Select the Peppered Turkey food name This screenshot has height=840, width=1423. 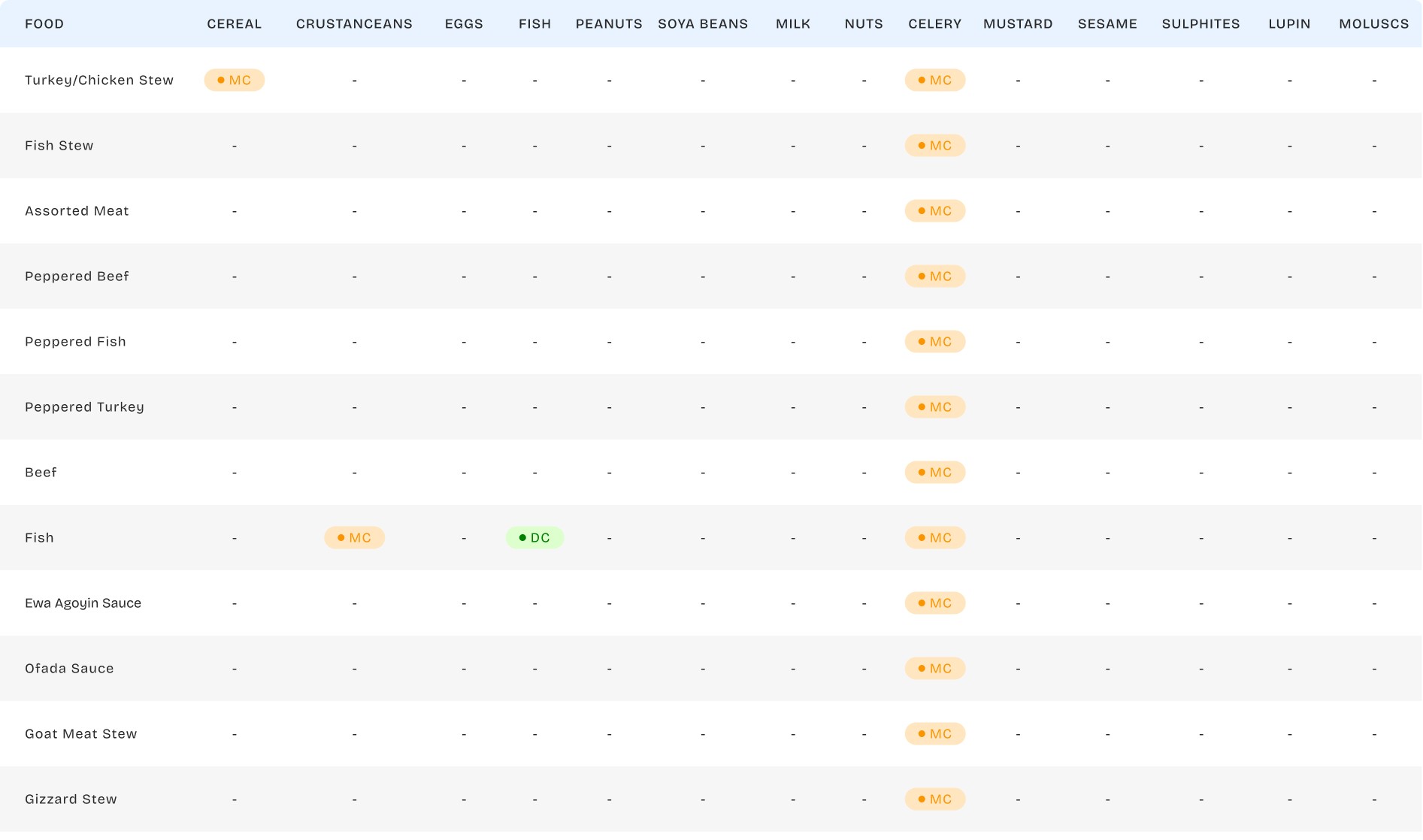pos(84,407)
